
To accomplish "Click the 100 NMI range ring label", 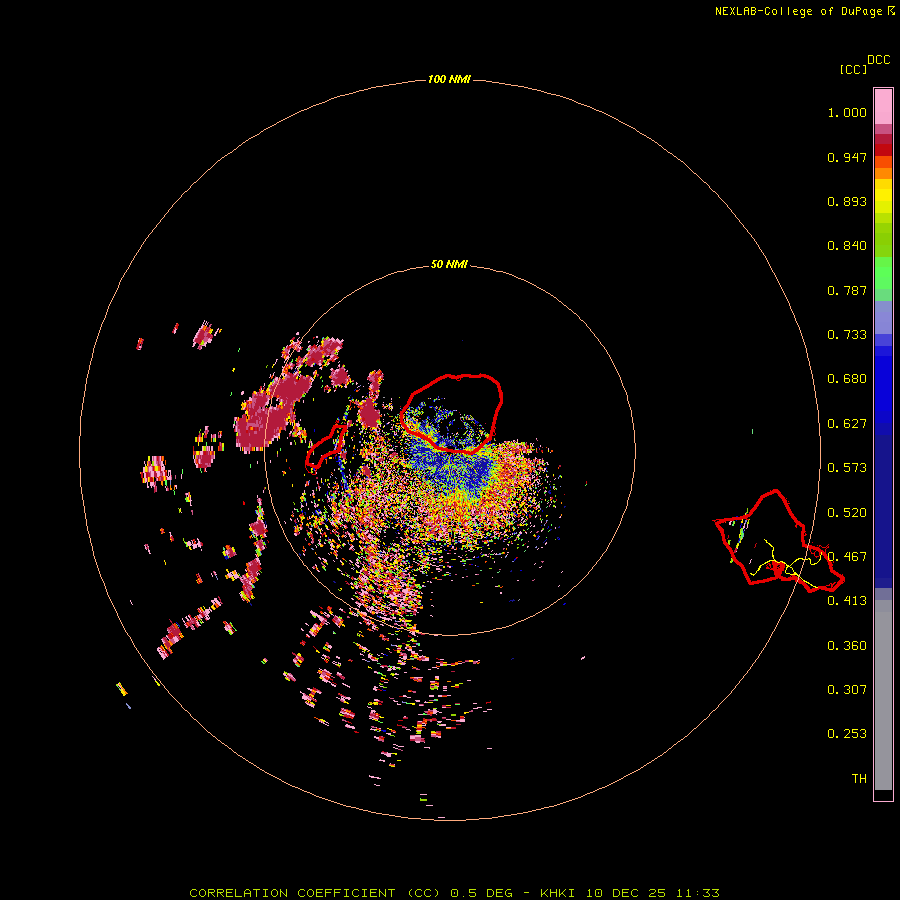I will click(449, 79).
